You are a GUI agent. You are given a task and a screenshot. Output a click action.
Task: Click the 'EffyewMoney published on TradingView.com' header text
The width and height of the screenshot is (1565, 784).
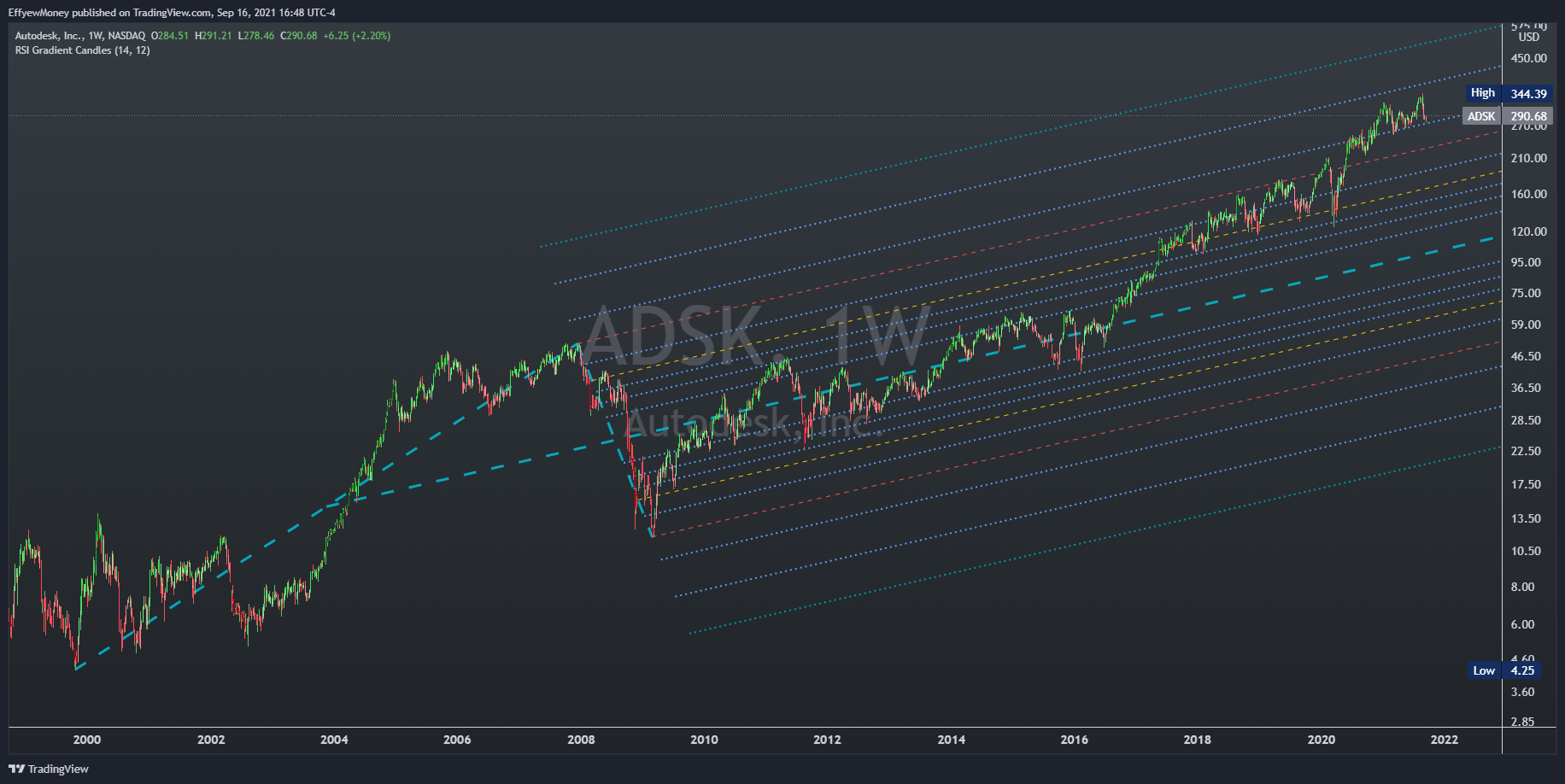pyautogui.click(x=109, y=13)
